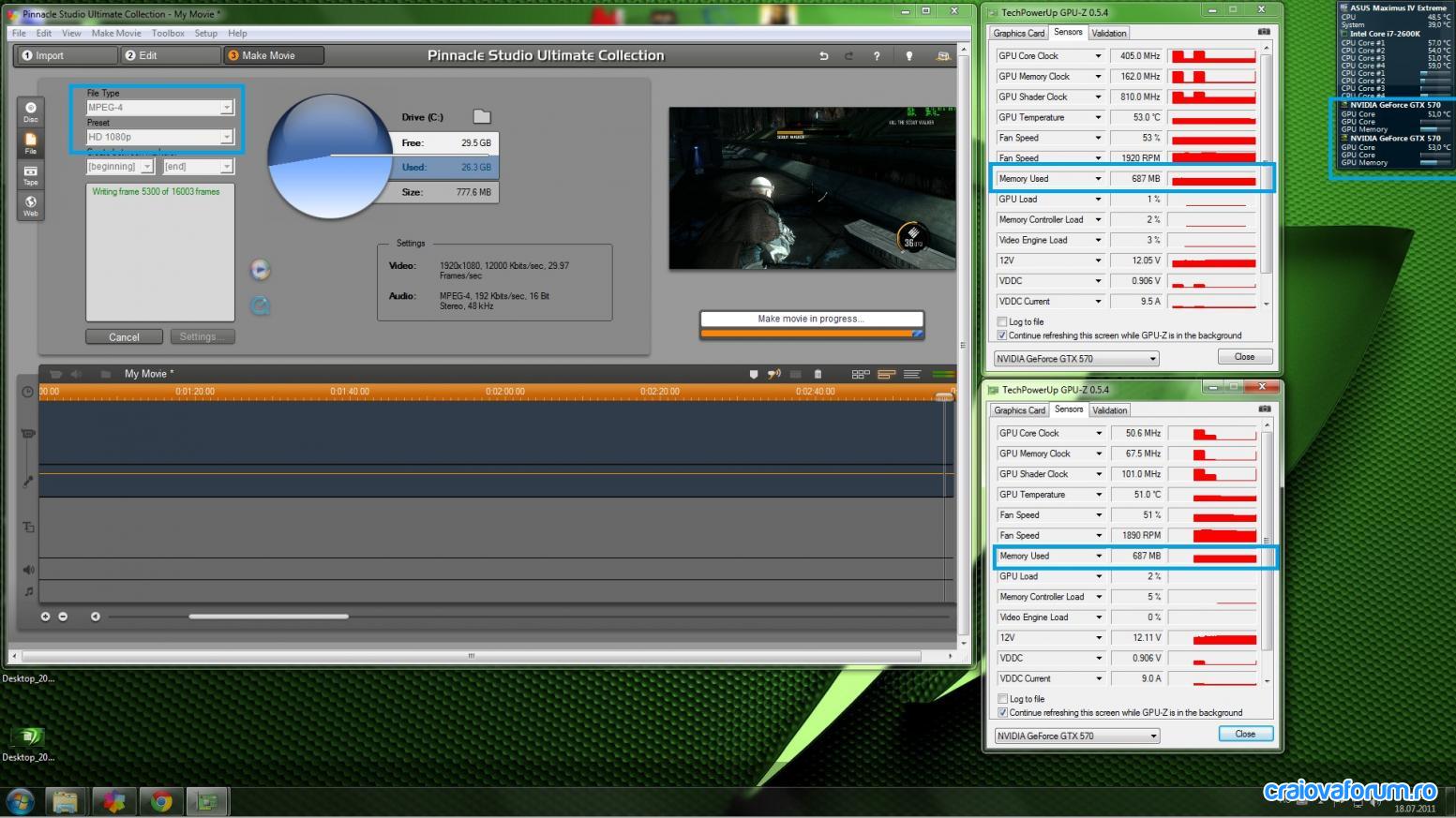1456x818 pixels.
Task: Switch to storyboard view icon
Action: tap(861, 374)
